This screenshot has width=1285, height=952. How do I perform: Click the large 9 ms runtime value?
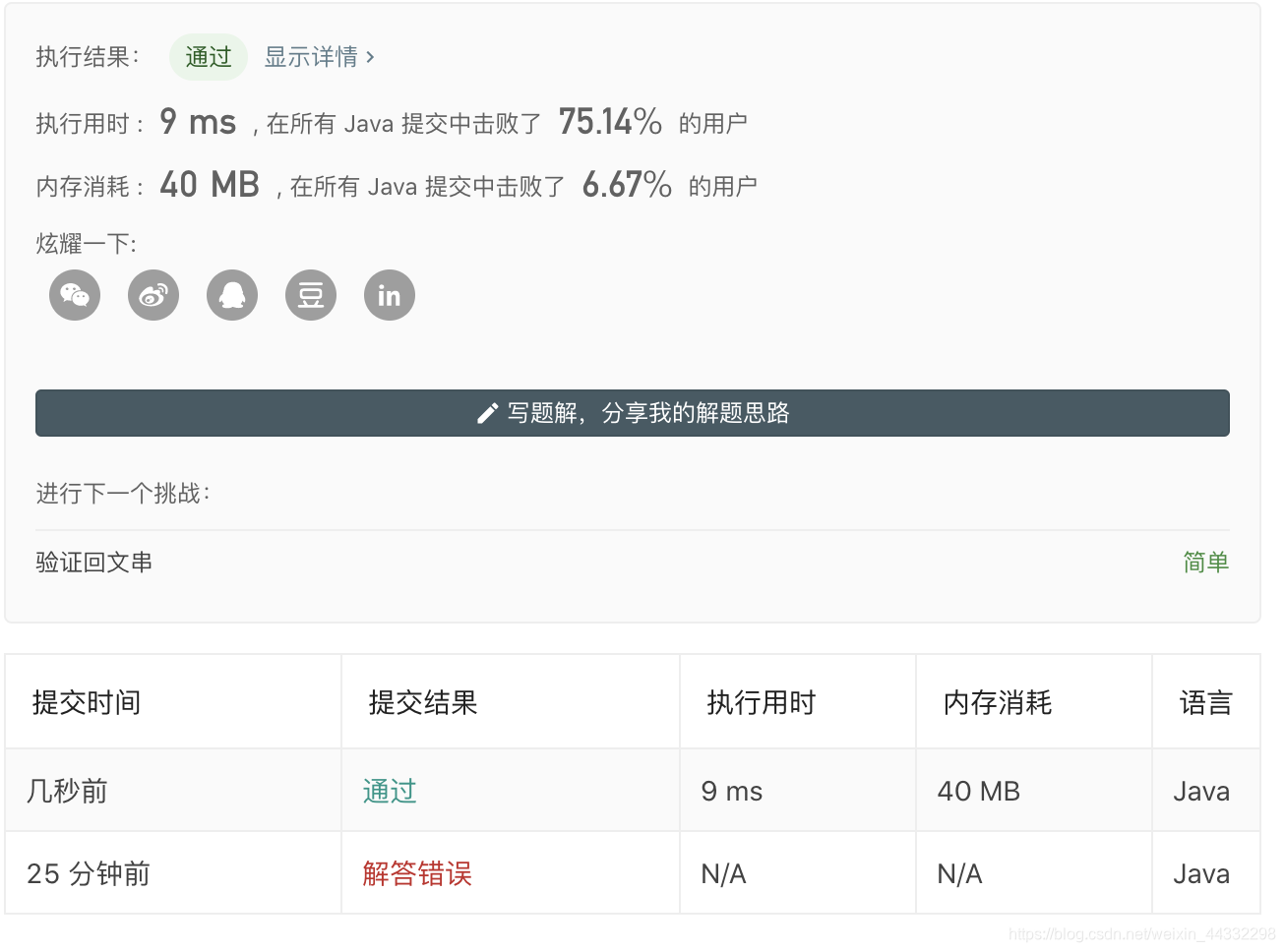198,122
